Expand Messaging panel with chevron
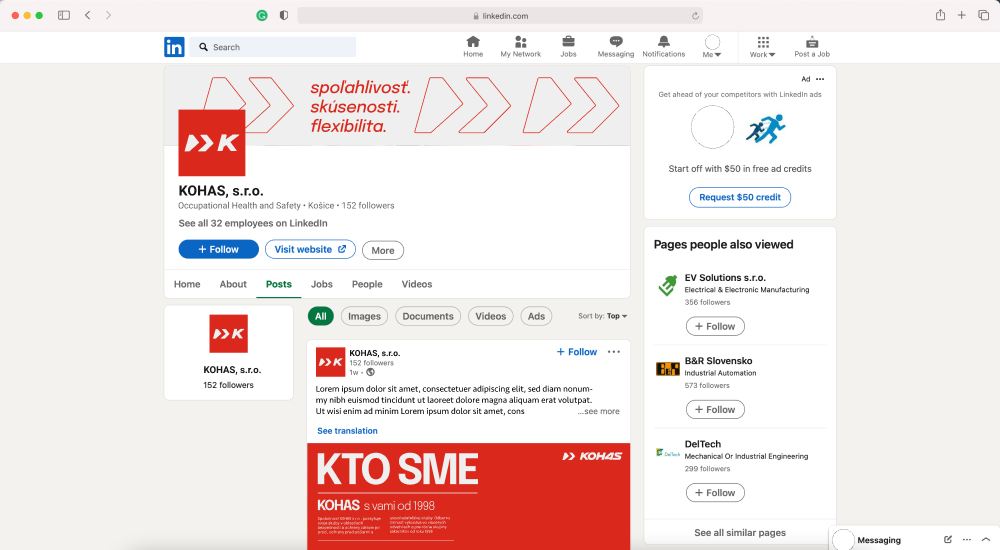The image size is (1000, 550). click(985, 540)
